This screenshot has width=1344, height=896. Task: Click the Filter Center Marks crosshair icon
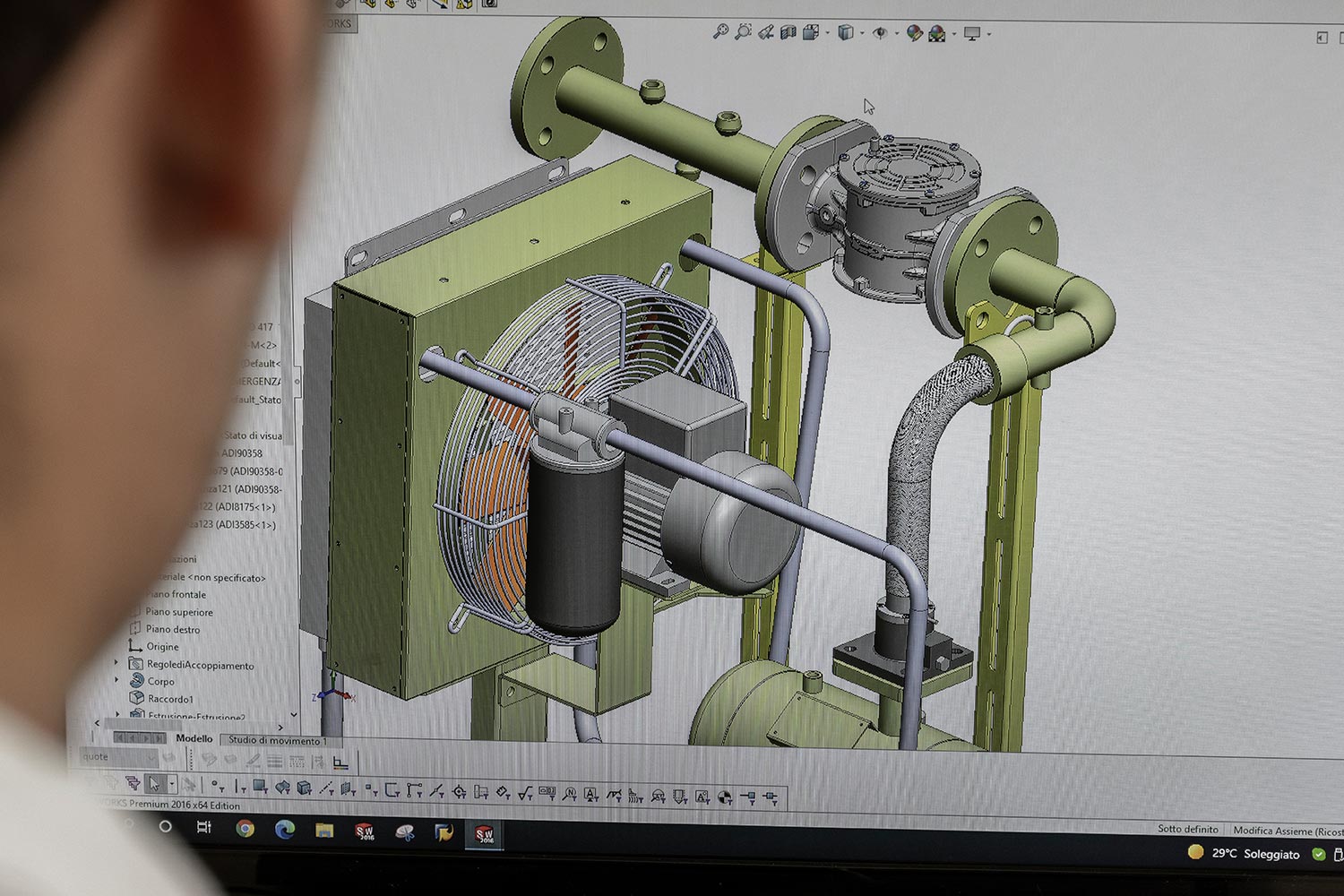pyautogui.click(x=459, y=791)
